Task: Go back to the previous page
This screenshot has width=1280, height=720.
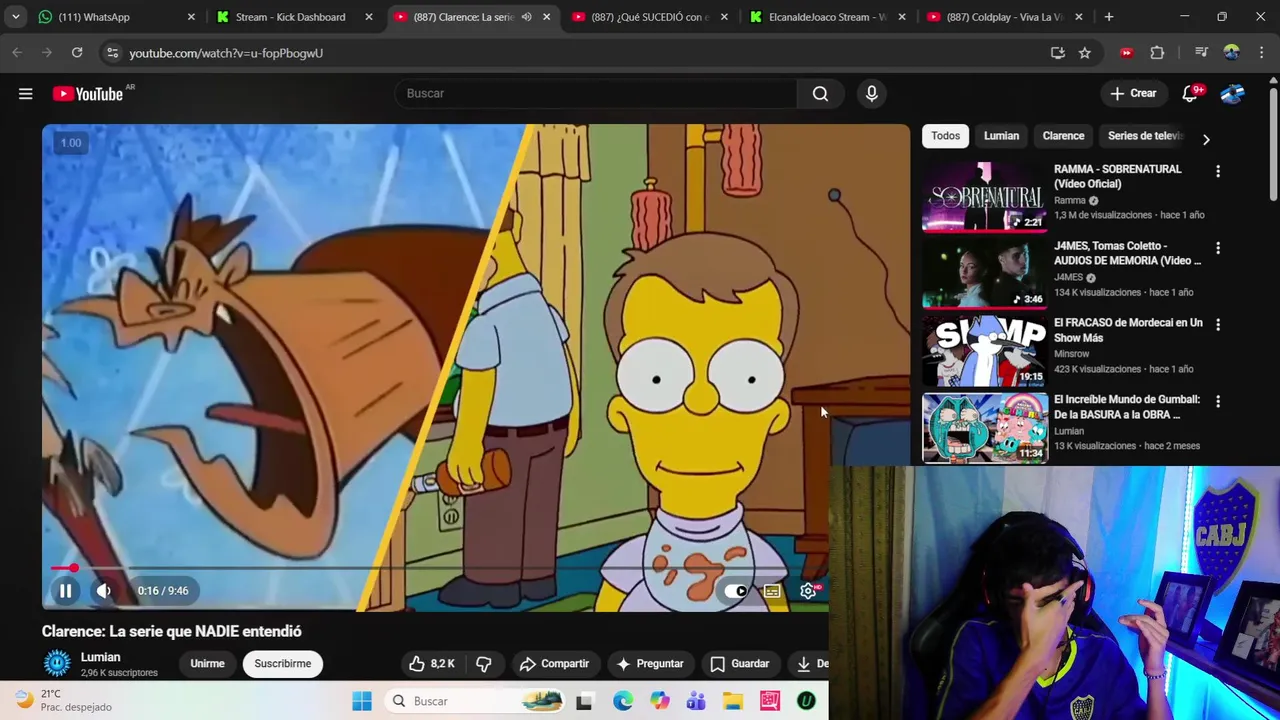Action: [x=17, y=53]
